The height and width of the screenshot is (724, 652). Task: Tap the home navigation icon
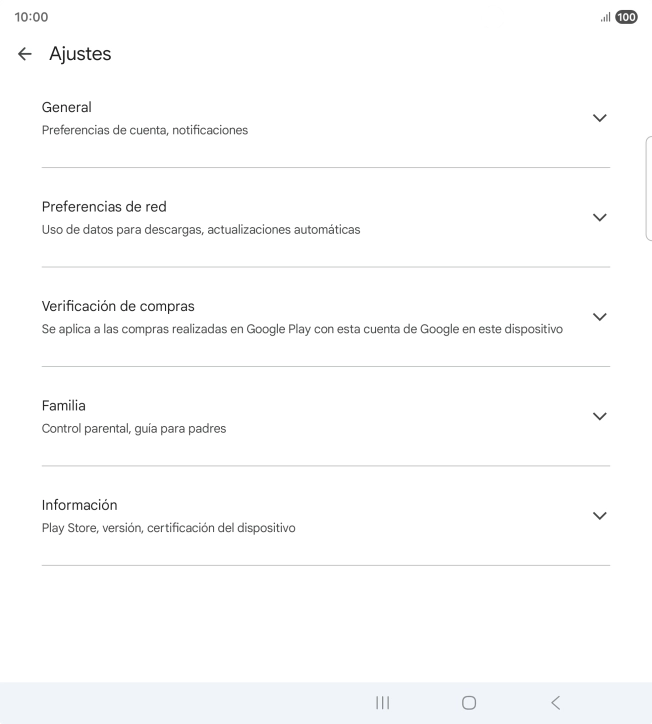[x=469, y=703]
